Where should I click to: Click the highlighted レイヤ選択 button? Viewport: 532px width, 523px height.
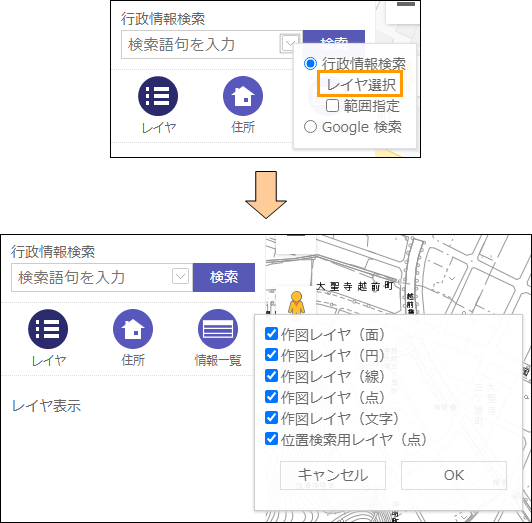pyautogui.click(x=360, y=84)
